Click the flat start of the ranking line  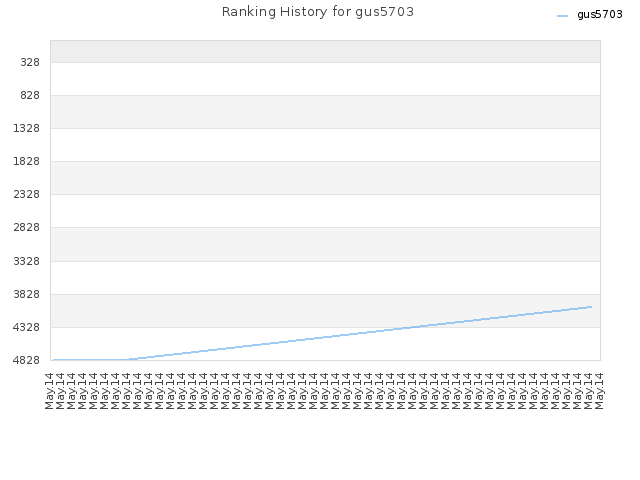[89, 360]
